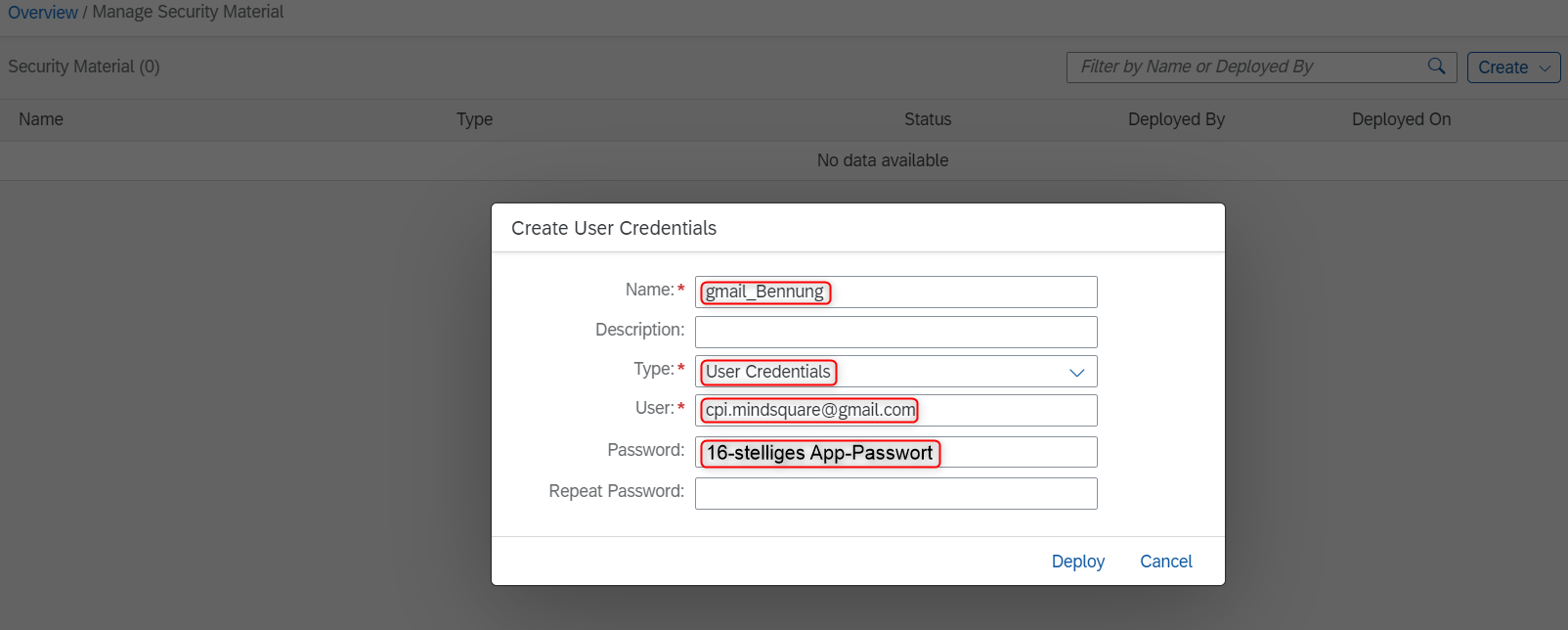Click the 'No data available' text
The height and width of the screenshot is (630, 1568).
click(883, 160)
